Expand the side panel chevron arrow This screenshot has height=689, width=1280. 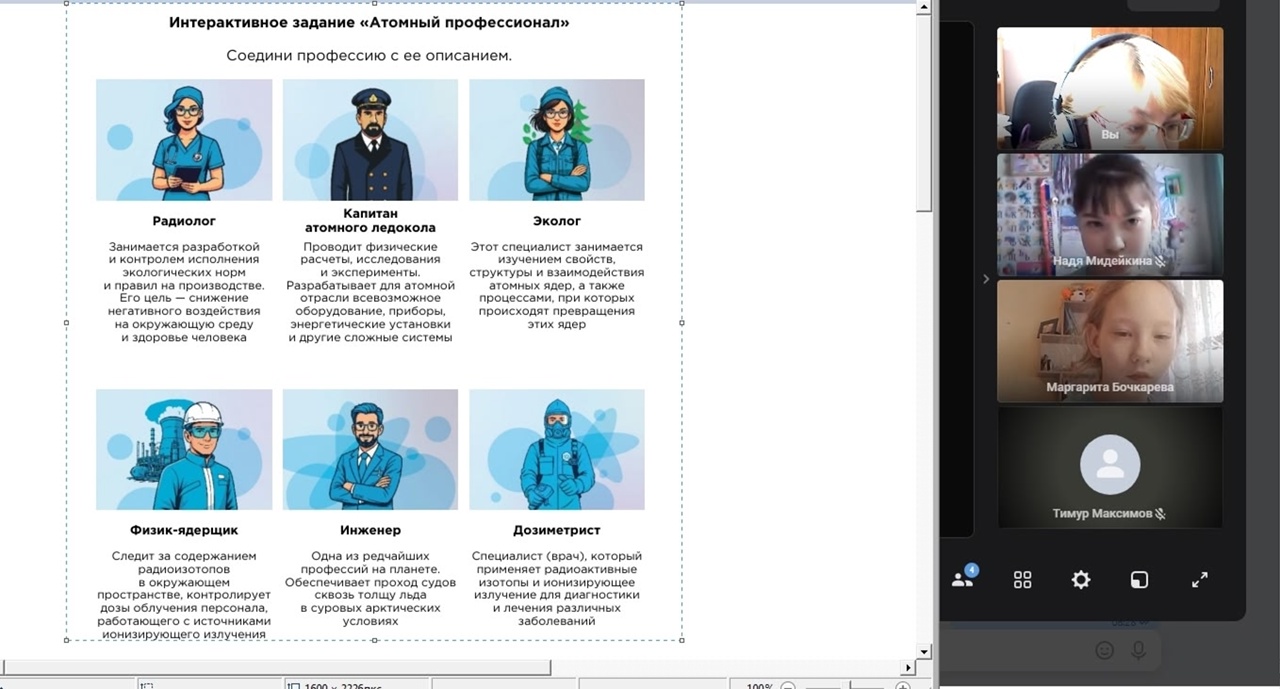click(x=985, y=279)
